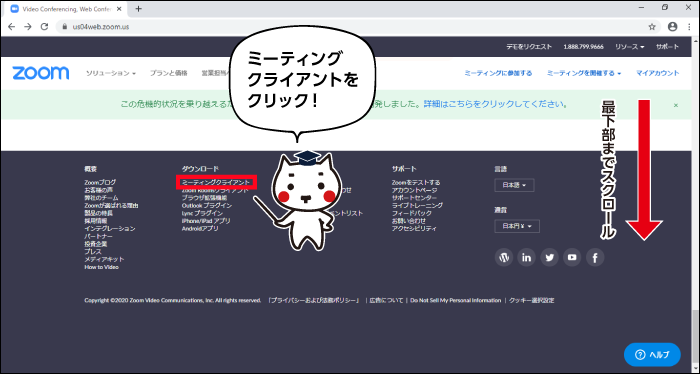Click 詳細はこちらをクリックしてください banner link
Viewport: 700px width, 374px height.
[x=496, y=104]
